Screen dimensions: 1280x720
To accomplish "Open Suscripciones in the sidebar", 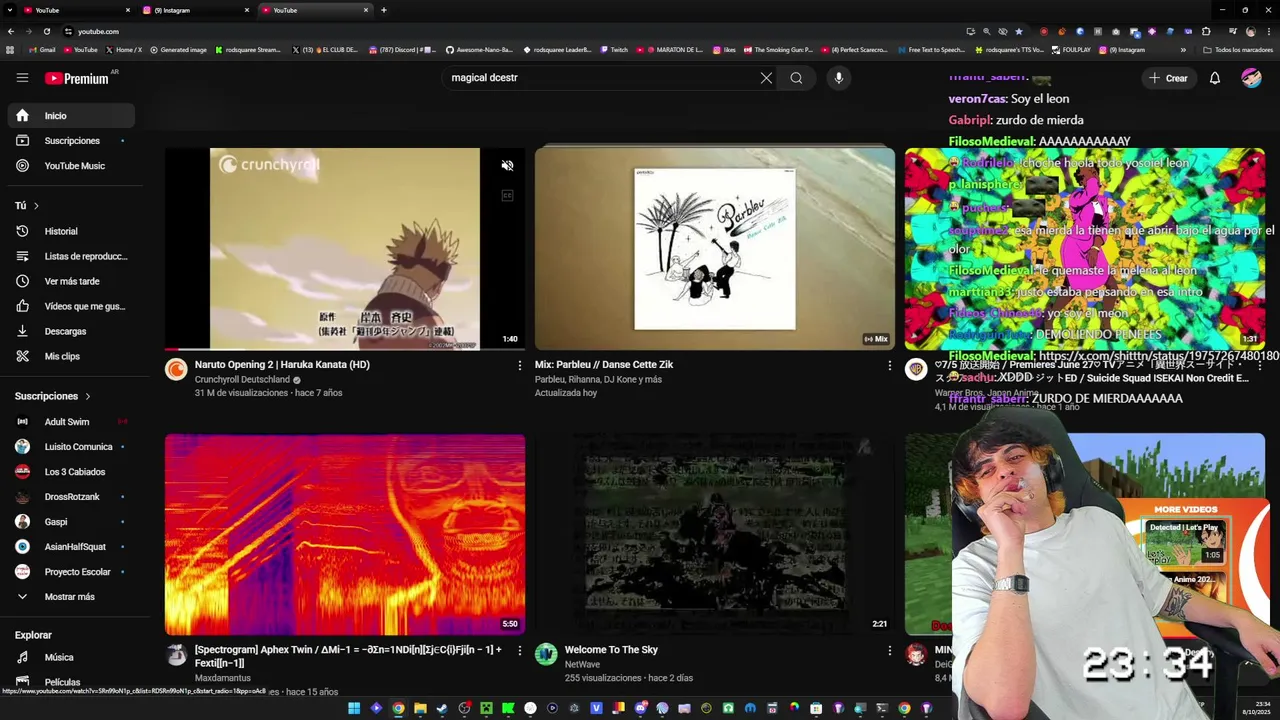I will (x=71, y=141).
